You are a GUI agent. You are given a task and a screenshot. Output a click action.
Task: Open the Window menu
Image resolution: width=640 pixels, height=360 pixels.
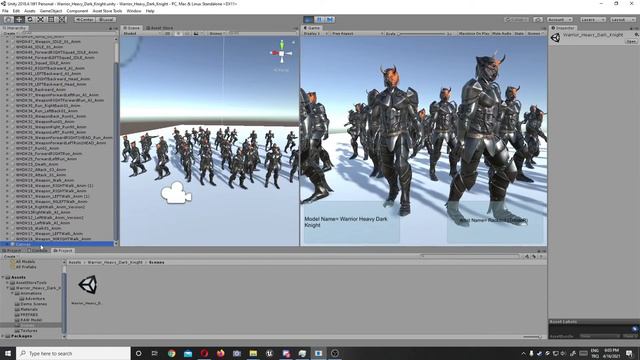[x=134, y=11]
